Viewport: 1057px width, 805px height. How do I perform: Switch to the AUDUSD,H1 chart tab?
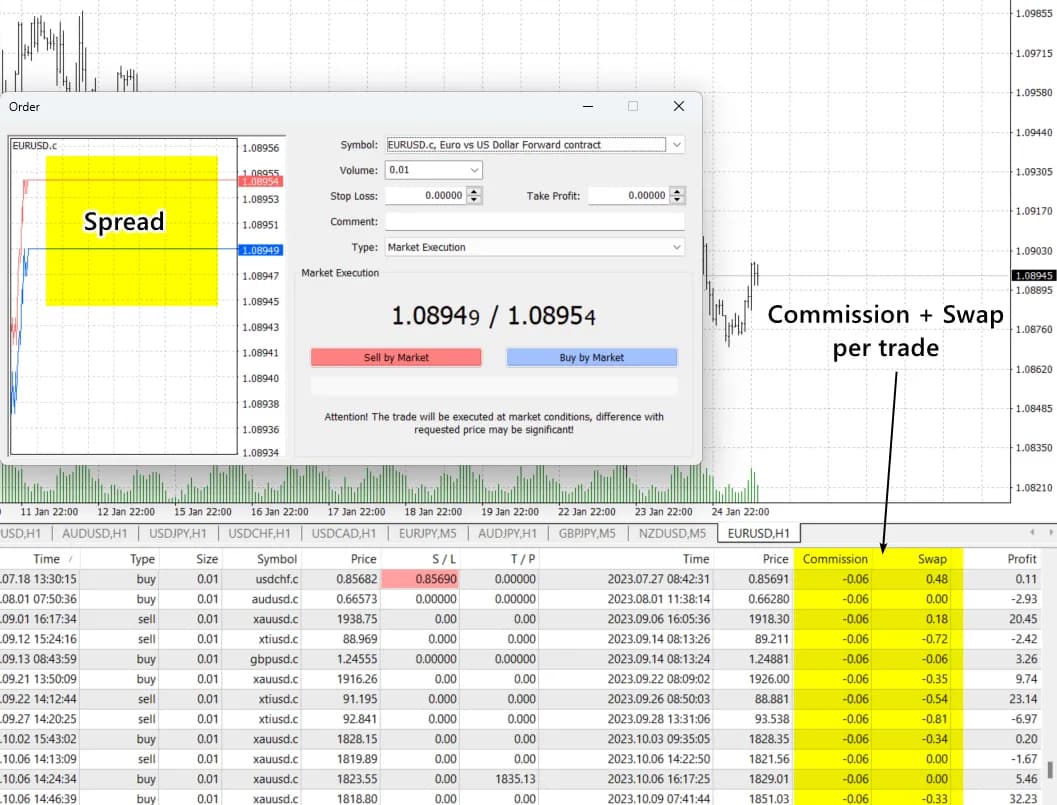point(94,533)
